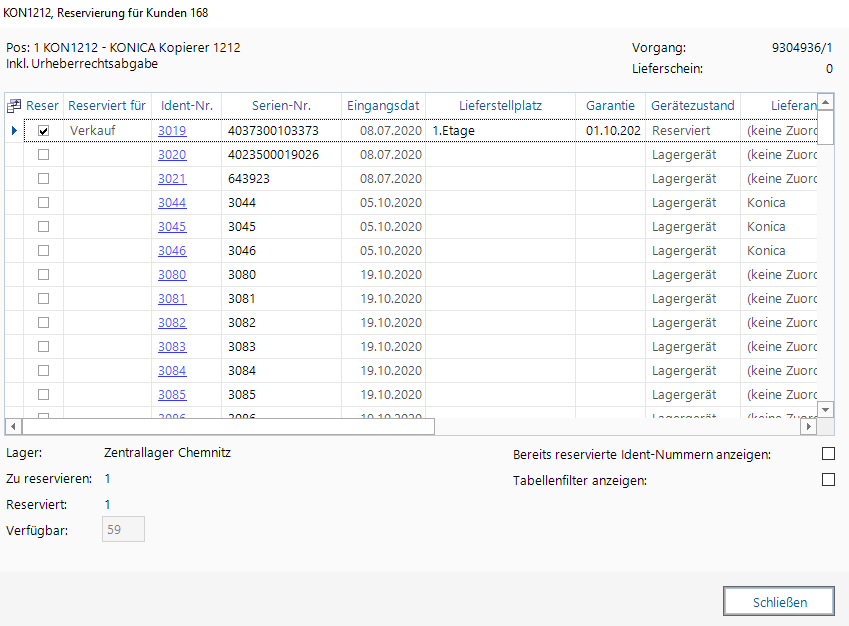Screen dimensions: 849x626
Task: Uncheck reservation checkbox for Ident 3019
Action: point(43,131)
